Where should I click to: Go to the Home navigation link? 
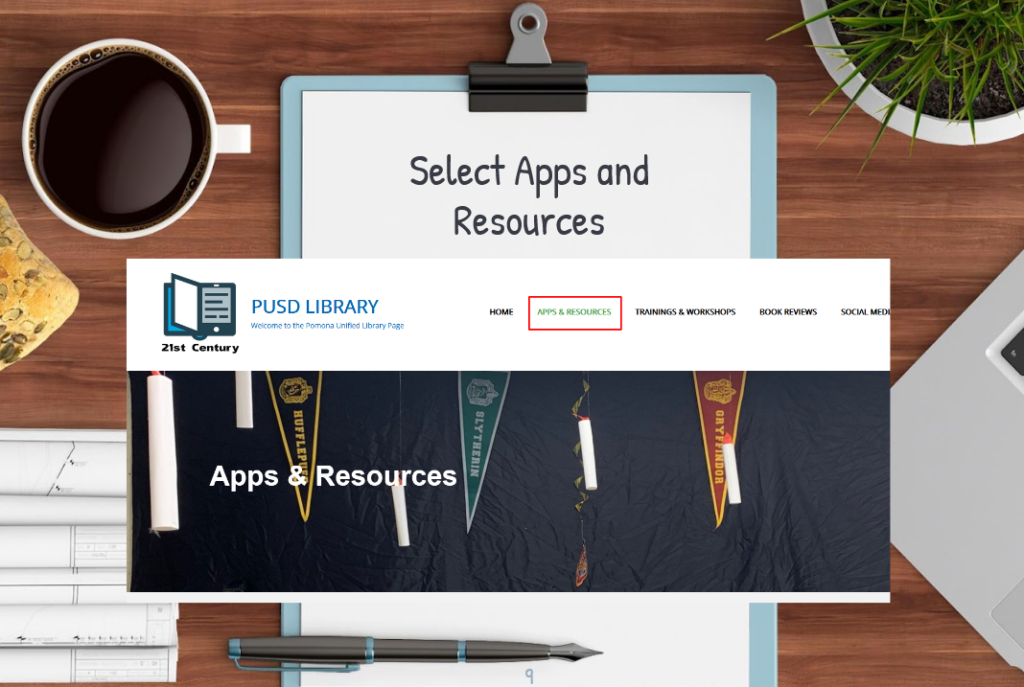(x=501, y=312)
